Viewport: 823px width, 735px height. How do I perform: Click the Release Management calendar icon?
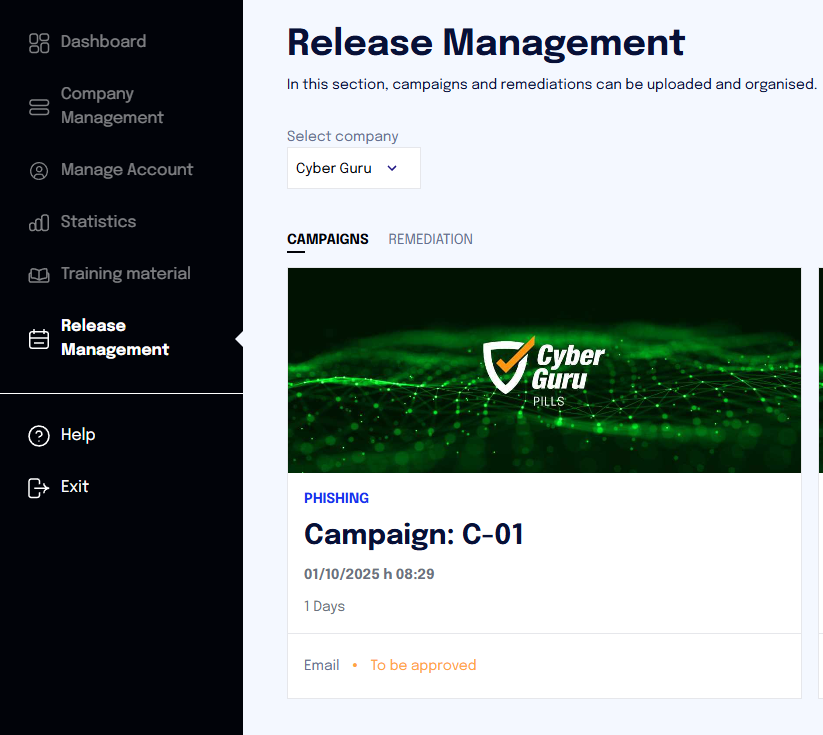[39, 339]
